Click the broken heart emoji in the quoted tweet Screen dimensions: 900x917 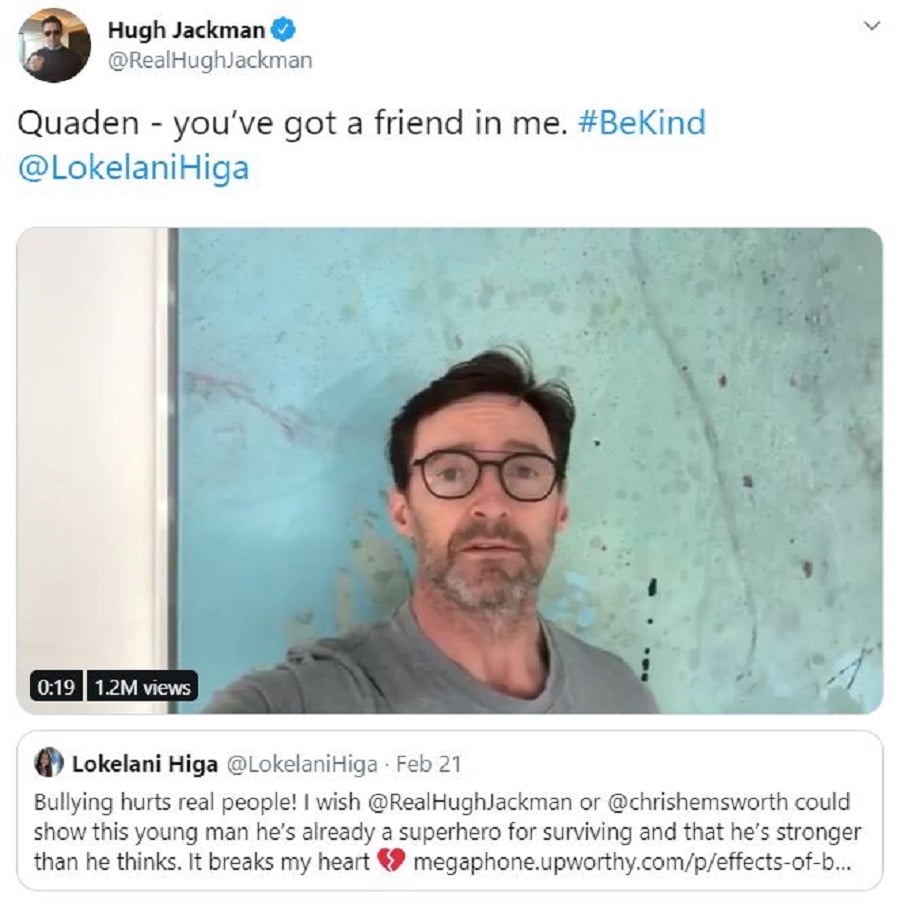click(391, 861)
